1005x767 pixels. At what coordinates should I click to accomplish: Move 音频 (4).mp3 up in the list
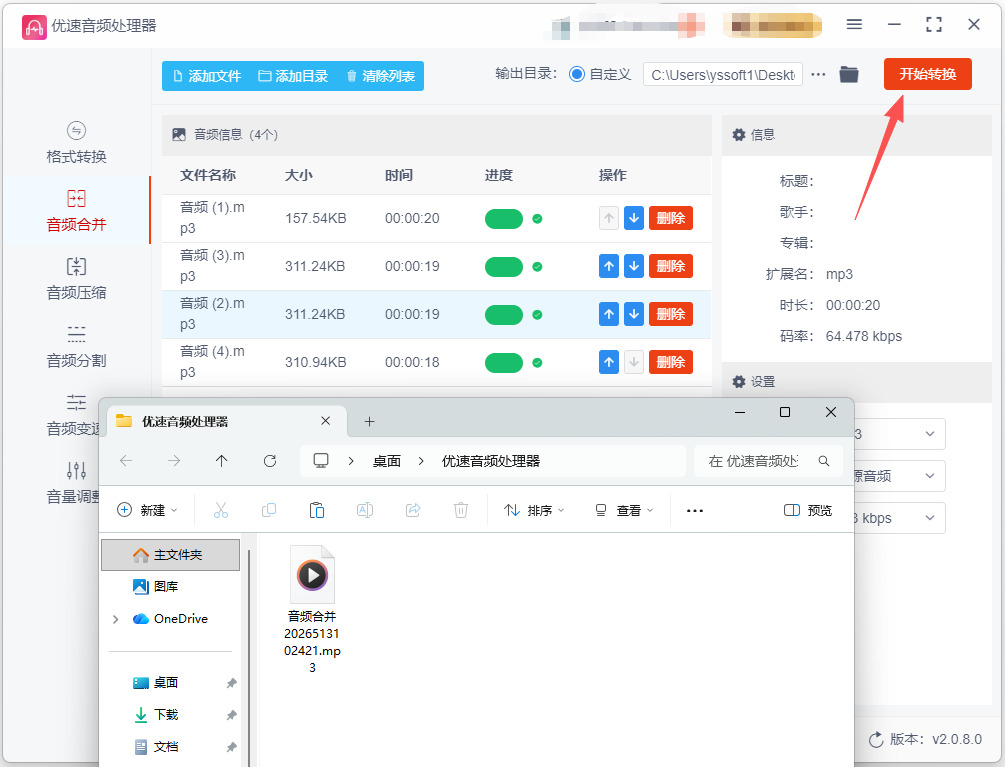tap(608, 362)
